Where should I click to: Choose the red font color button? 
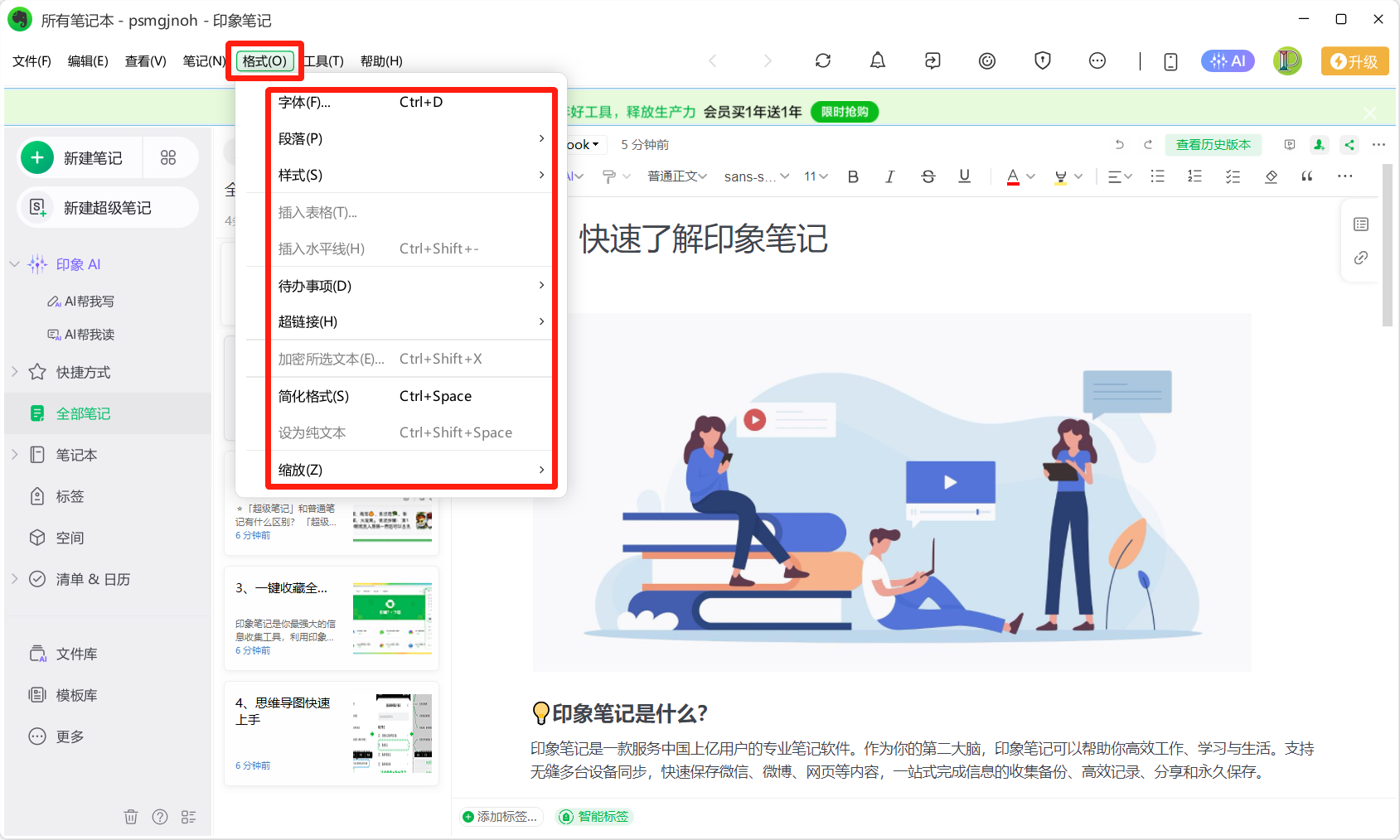(x=1013, y=176)
